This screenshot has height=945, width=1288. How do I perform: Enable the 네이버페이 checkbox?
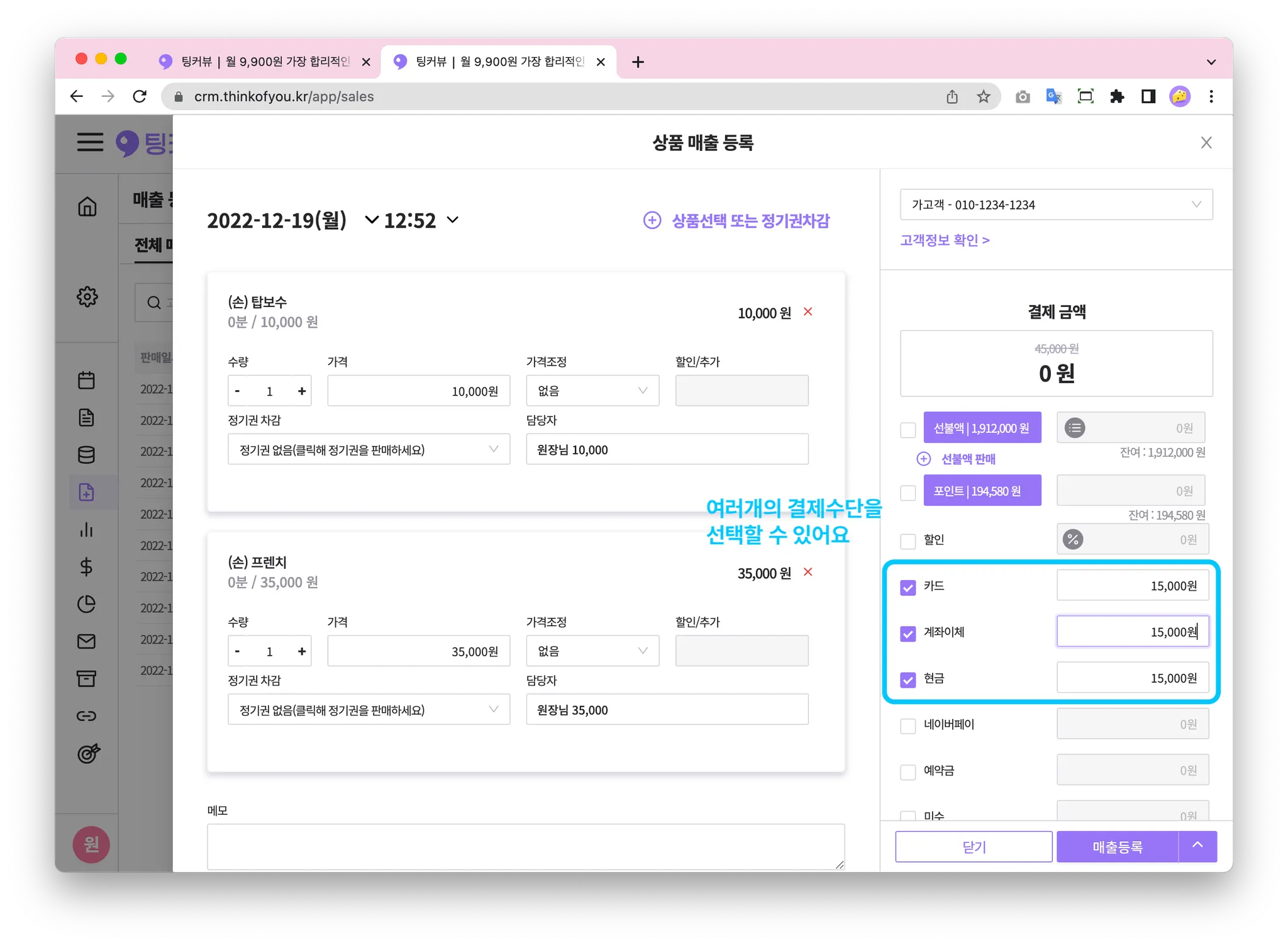pyautogui.click(x=908, y=725)
